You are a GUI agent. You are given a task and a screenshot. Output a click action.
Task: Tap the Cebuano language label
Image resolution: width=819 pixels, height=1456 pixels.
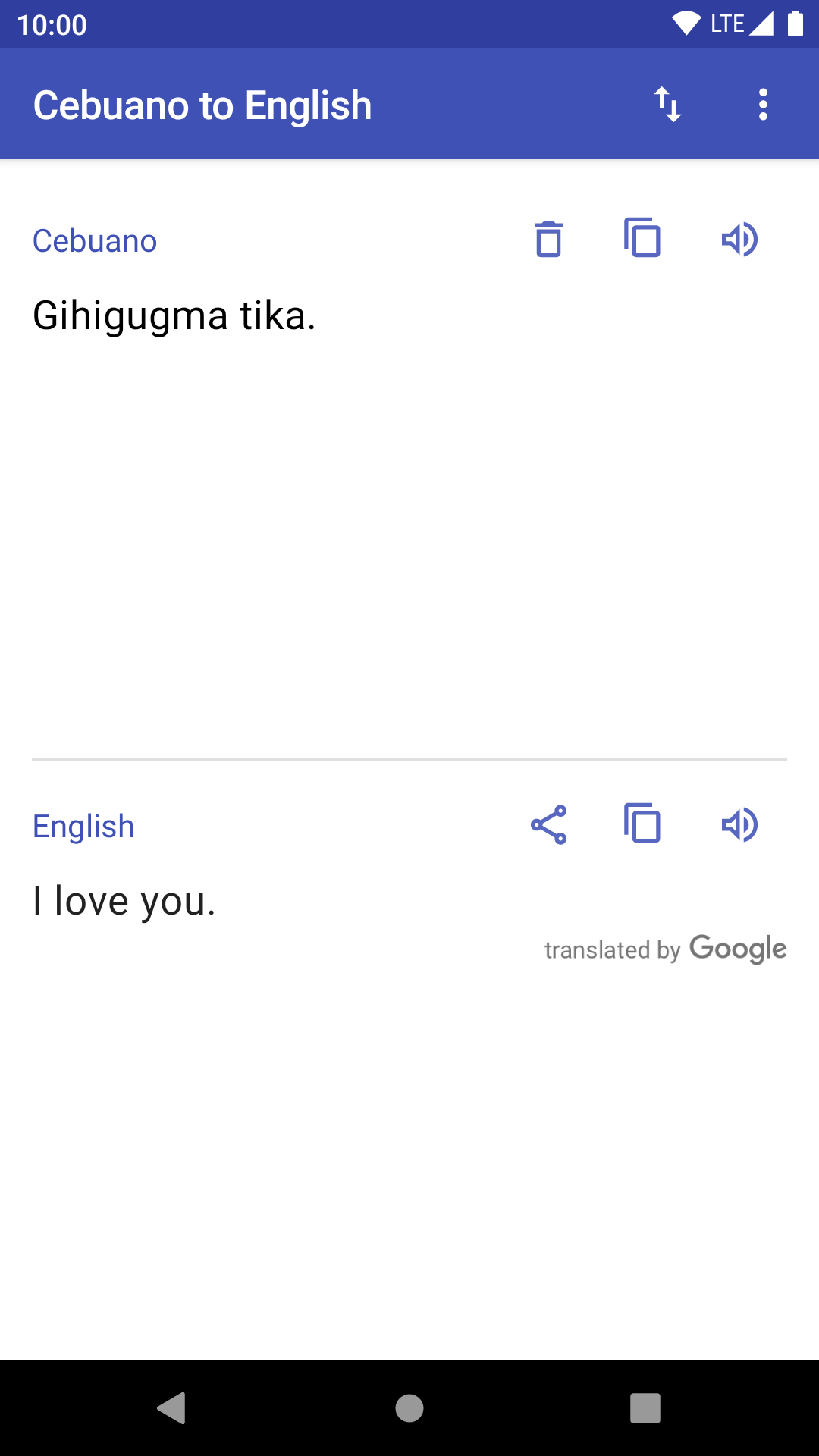pyautogui.click(x=95, y=241)
